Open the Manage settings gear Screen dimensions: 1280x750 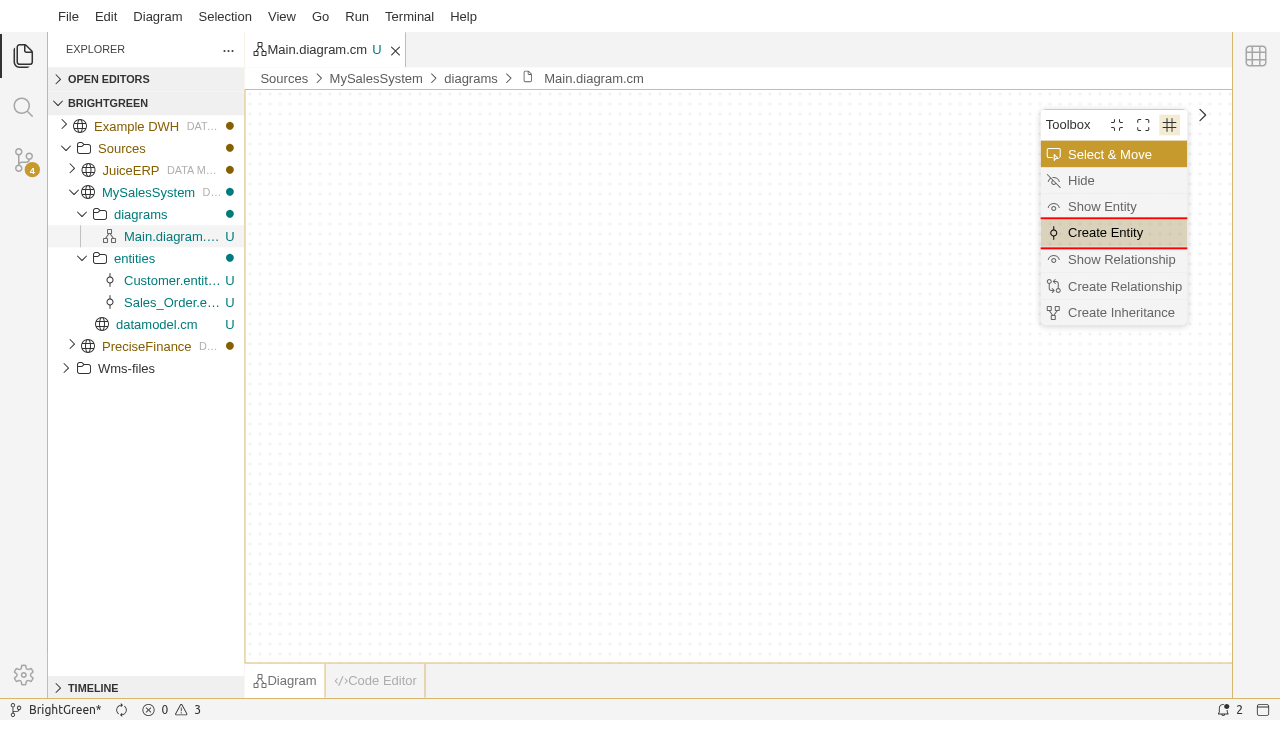point(24,675)
